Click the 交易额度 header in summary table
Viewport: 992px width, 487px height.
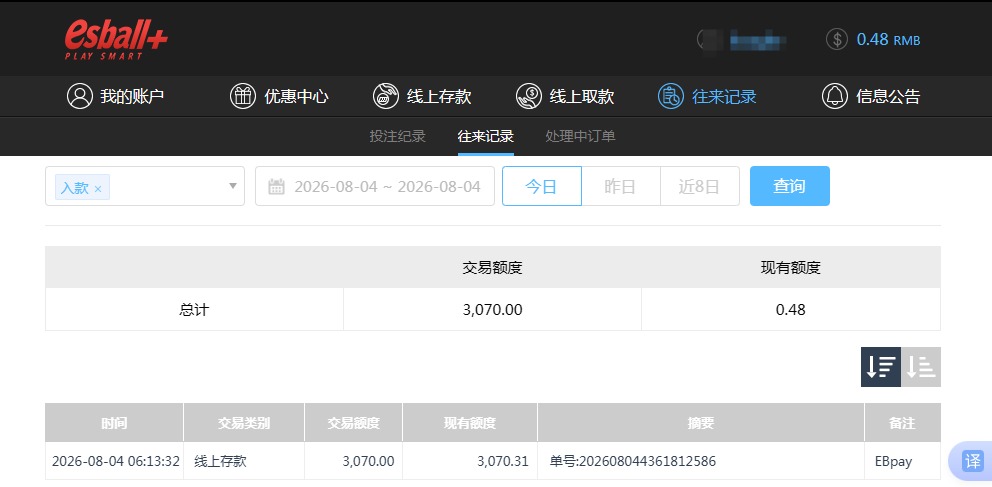tap(492, 268)
